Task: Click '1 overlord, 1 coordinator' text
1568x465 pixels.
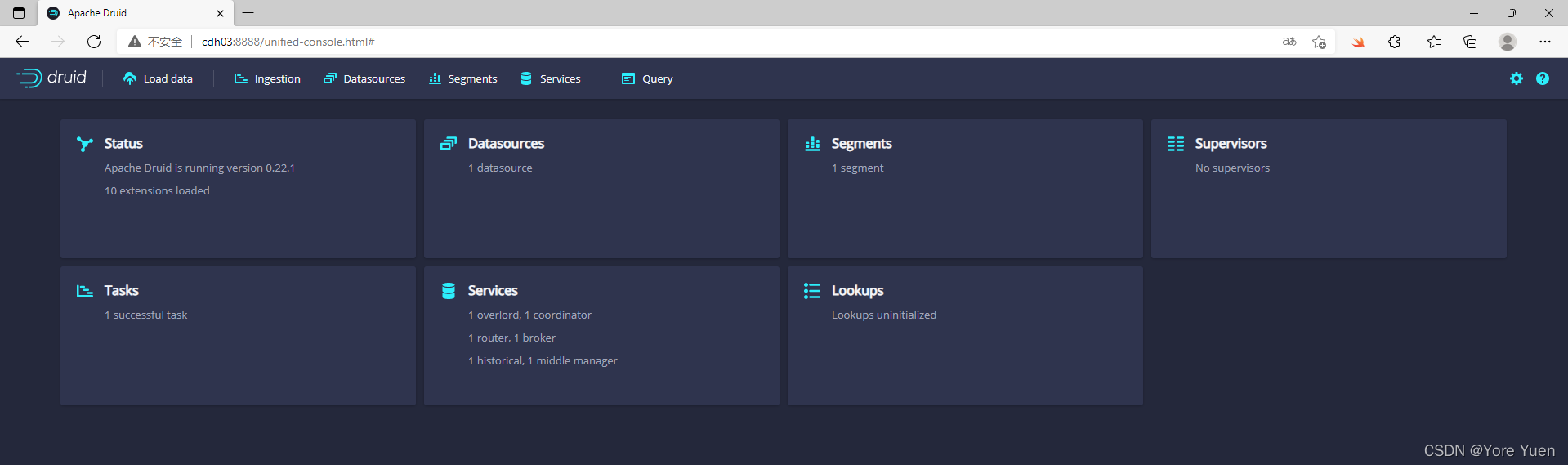Action: coord(529,315)
